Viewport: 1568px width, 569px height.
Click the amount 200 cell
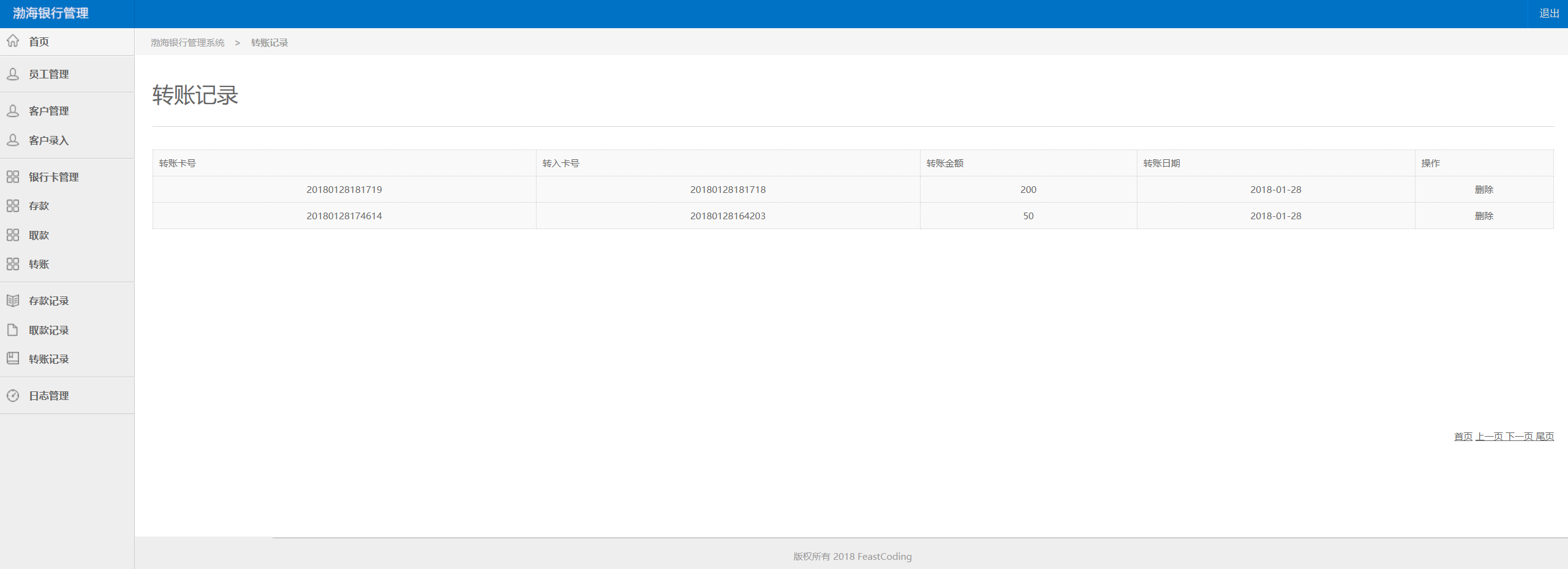click(x=1028, y=190)
